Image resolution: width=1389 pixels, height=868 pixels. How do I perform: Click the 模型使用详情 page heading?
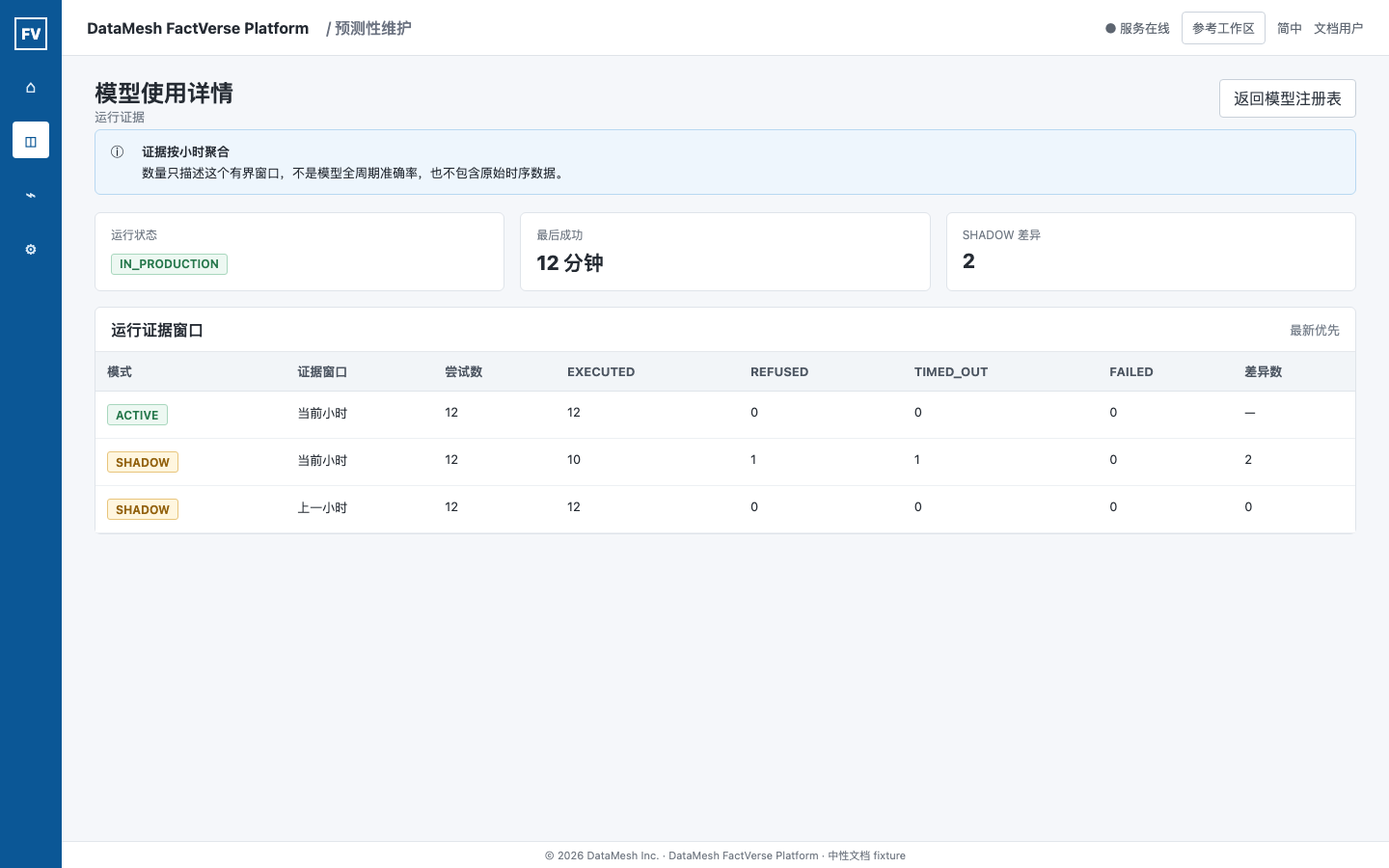coord(164,94)
